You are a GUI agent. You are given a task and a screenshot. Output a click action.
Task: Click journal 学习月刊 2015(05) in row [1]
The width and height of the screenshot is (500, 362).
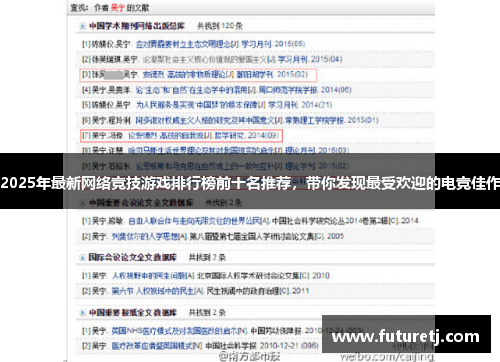[x=273, y=44]
